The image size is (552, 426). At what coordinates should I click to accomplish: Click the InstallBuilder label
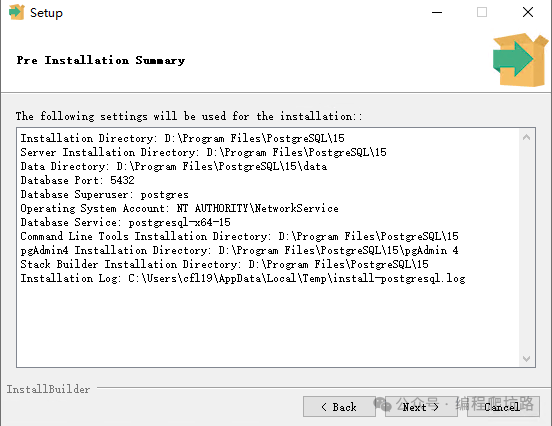49,389
